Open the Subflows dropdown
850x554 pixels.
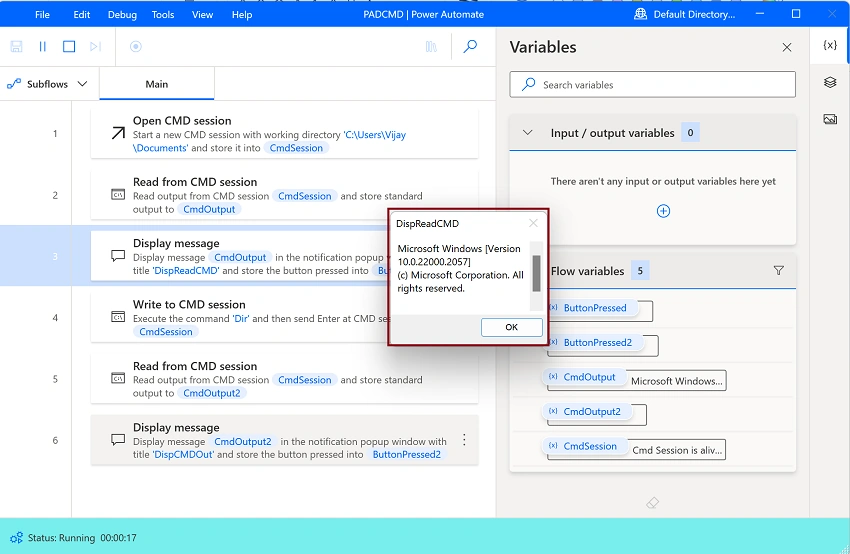pos(47,84)
